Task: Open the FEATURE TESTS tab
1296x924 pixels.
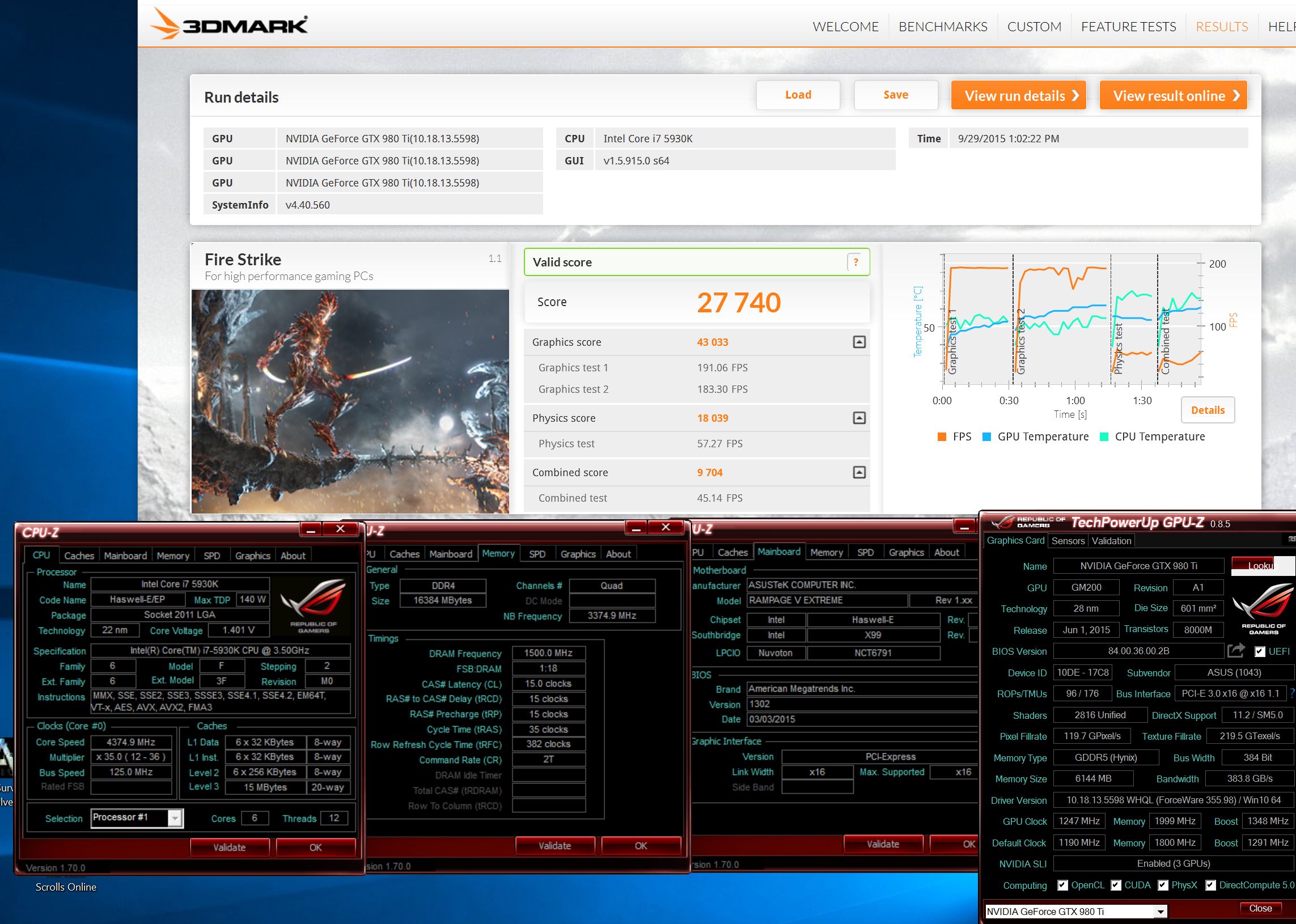Action: pyautogui.click(x=1128, y=27)
